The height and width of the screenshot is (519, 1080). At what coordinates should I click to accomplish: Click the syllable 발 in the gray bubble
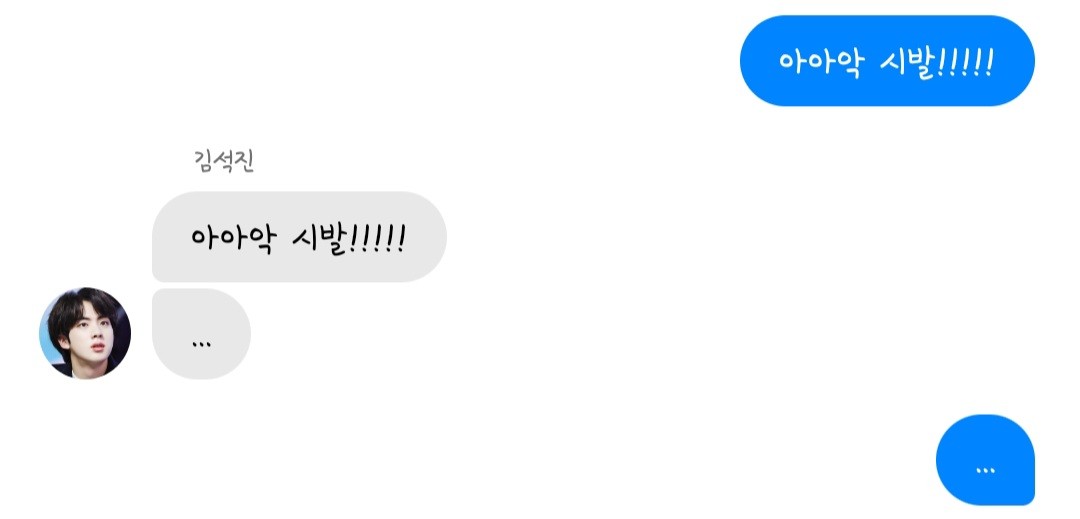[335, 240]
